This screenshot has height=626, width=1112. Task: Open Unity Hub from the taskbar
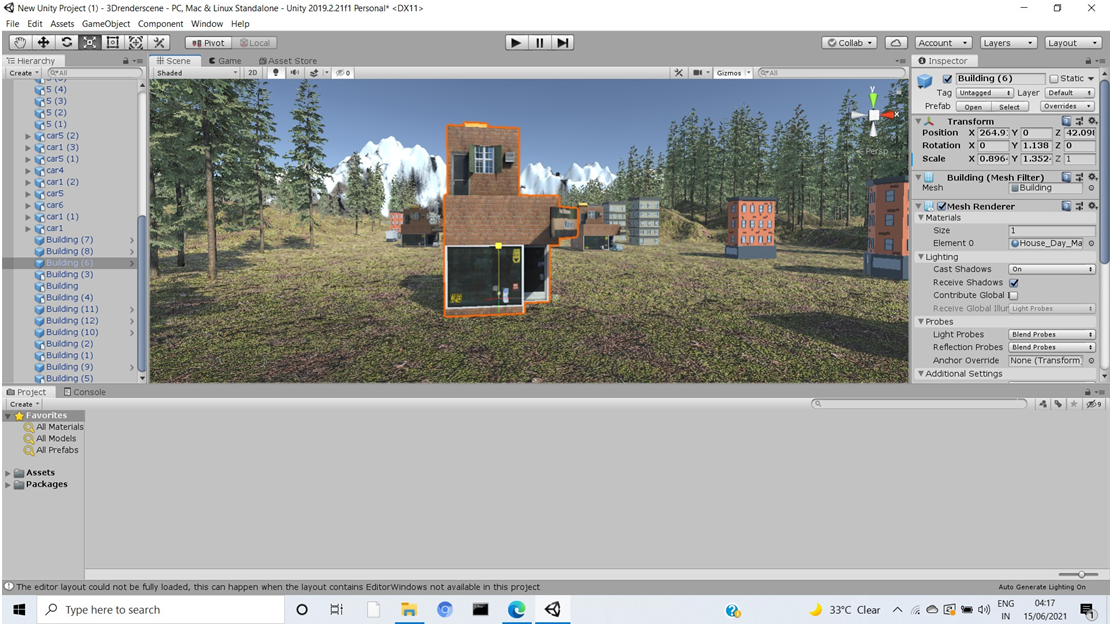[553, 609]
